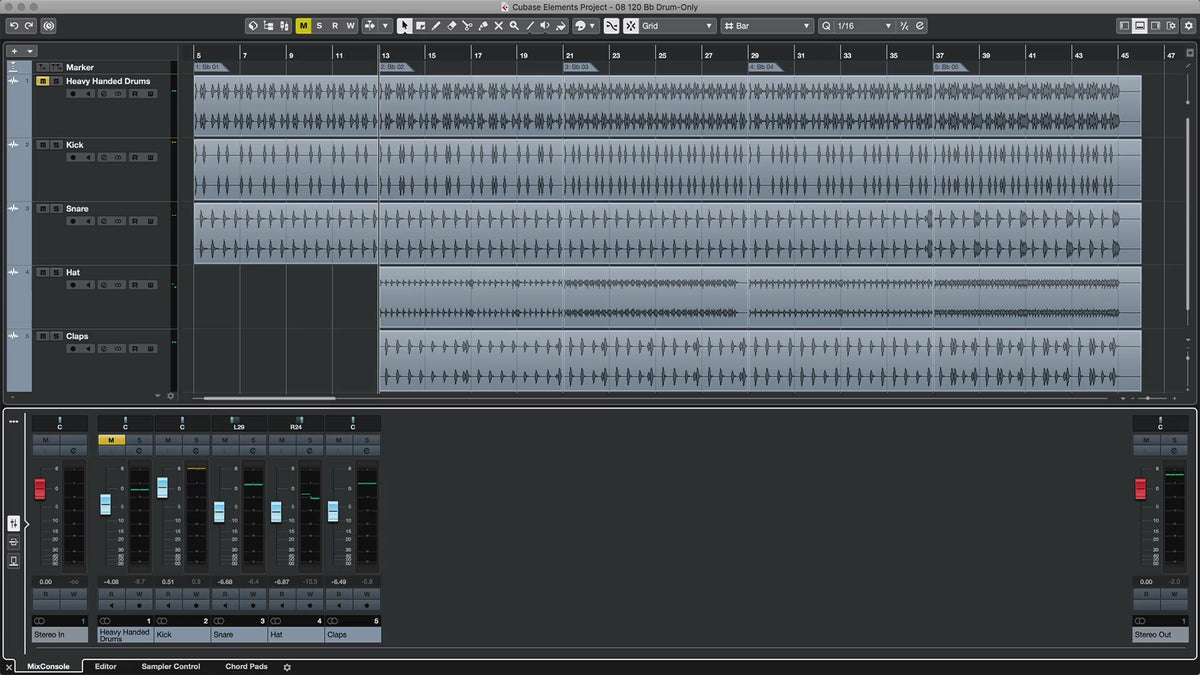Screen dimensions: 1200x675
Task: Click the Add Track plus button
Action: (x=14, y=51)
